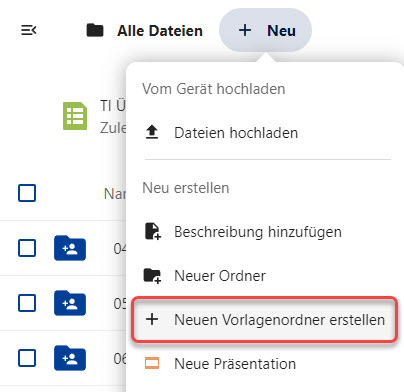Click the Beschreibung hinzufügen document icon

coord(153,232)
